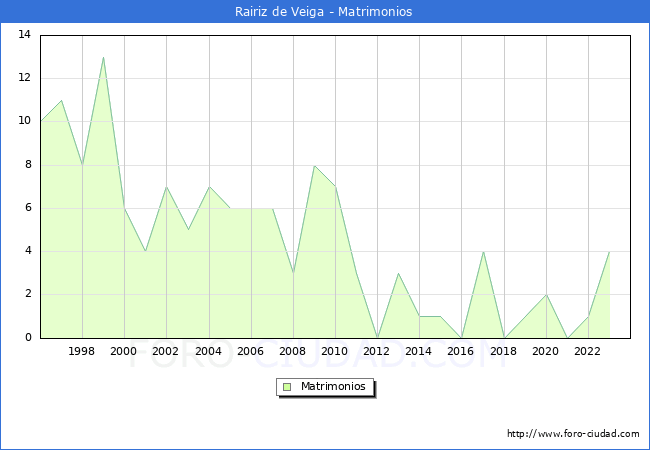Click the 'Matrimonios' legend label
Screen dimensions: 650x450
[333, 386]
